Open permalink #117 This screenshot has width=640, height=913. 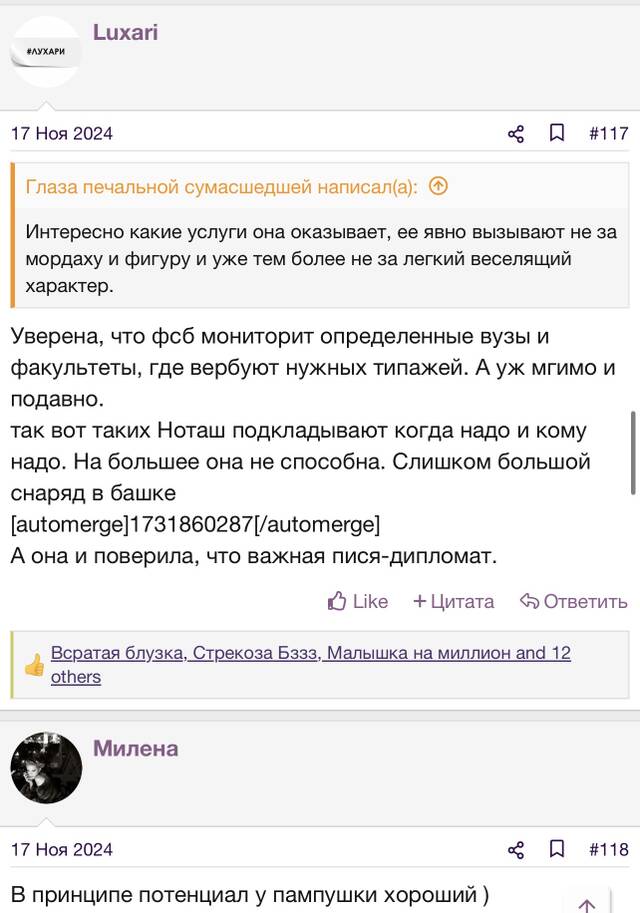click(x=609, y=133)
